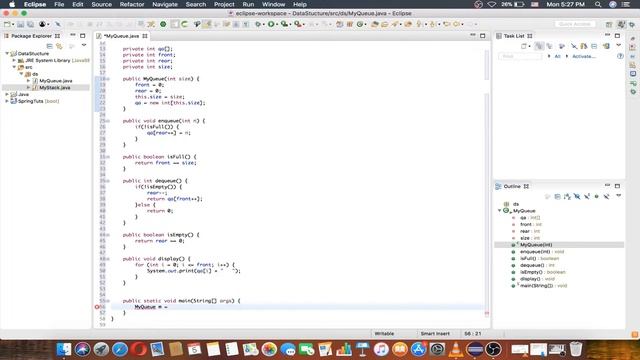Open macOS Spotlight search icon

(598, 4)
